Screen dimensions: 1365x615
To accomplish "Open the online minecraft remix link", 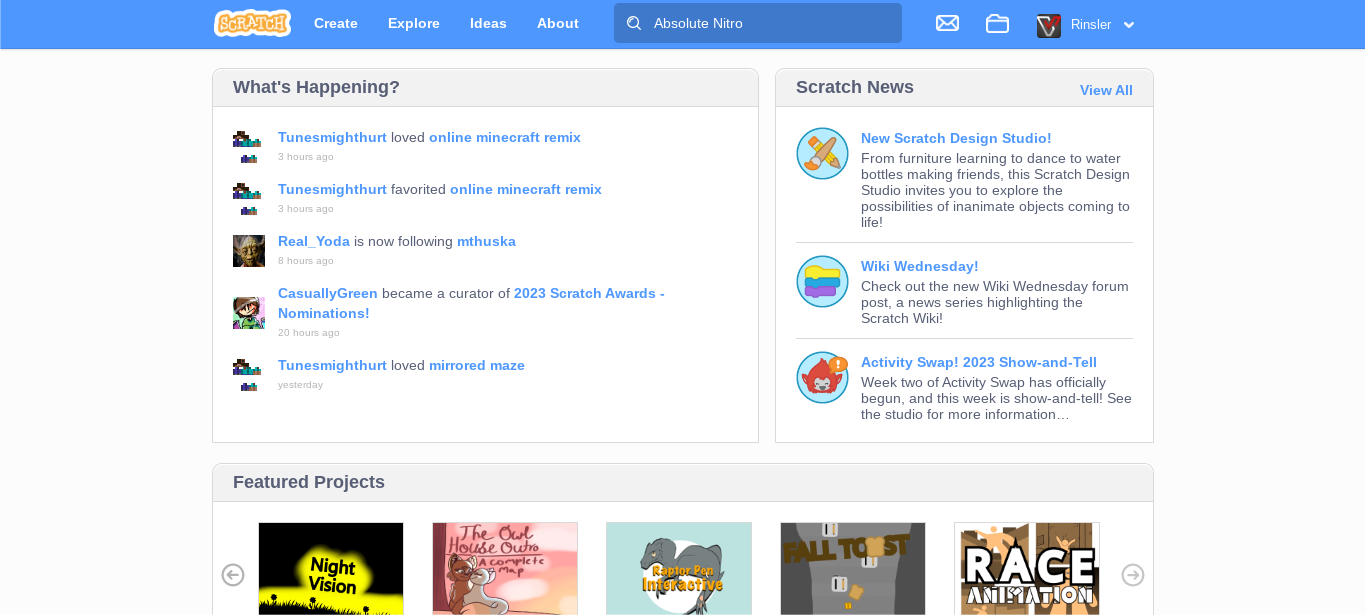I will click(505, 137).
